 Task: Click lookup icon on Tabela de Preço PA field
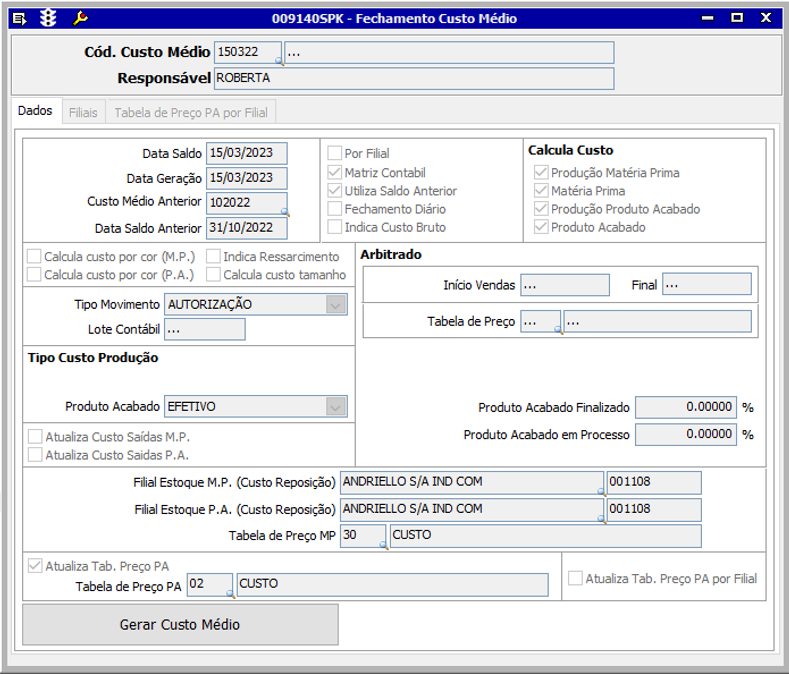point(230,593)
